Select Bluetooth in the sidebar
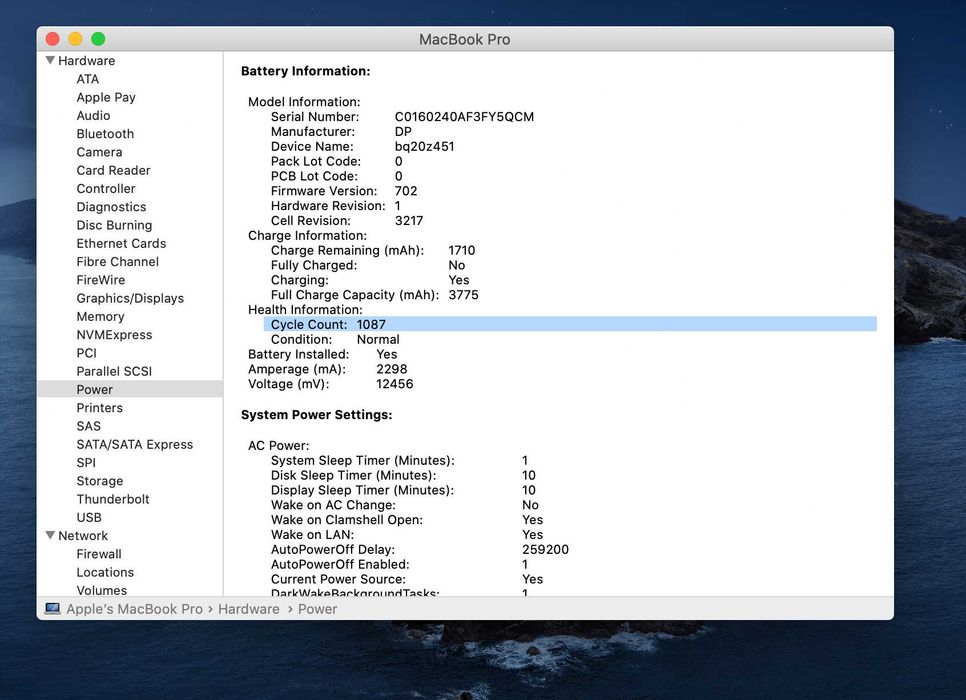 [x=105, y=134]
